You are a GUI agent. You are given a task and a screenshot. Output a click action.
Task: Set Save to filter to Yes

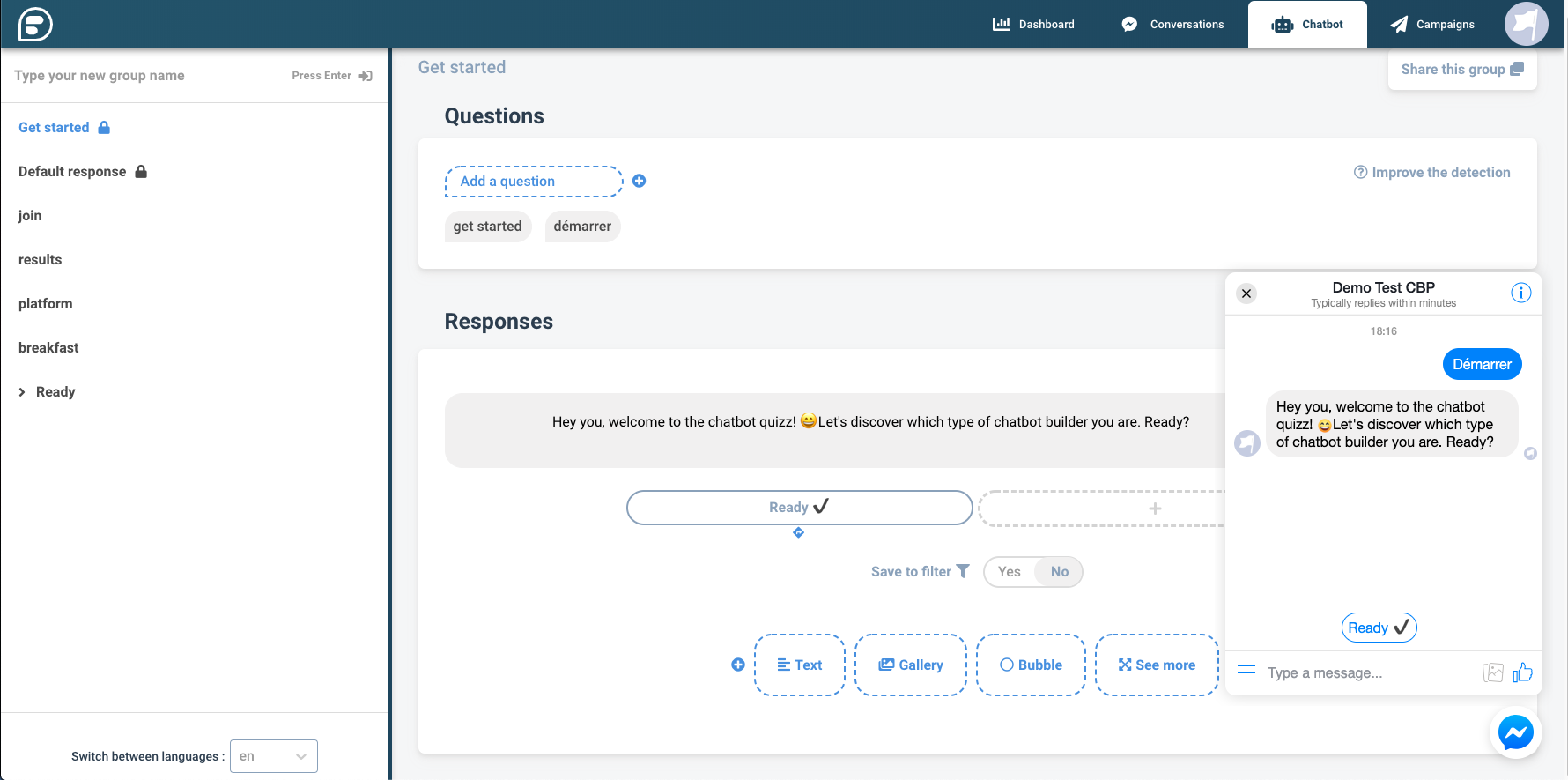click(1010, 571)
